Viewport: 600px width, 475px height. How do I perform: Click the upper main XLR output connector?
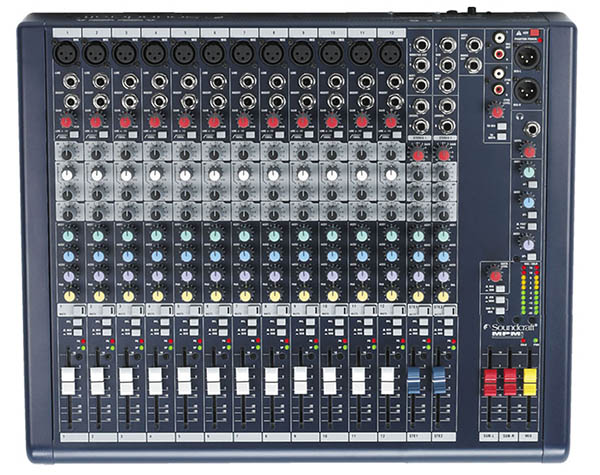coord(527,57)
